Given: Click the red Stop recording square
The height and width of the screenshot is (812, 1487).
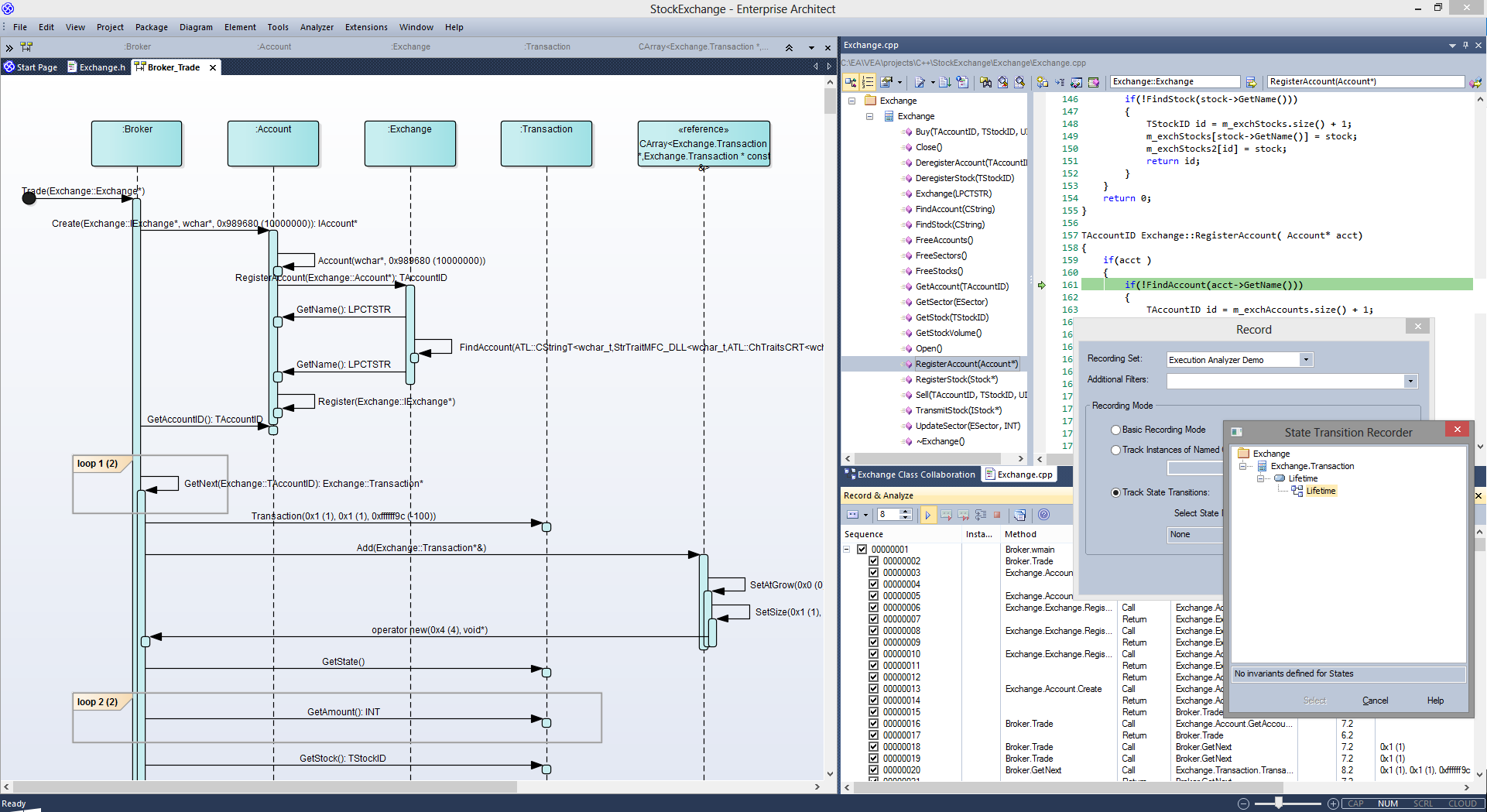Looking at the screenshot, I should [x=997, y=515].
